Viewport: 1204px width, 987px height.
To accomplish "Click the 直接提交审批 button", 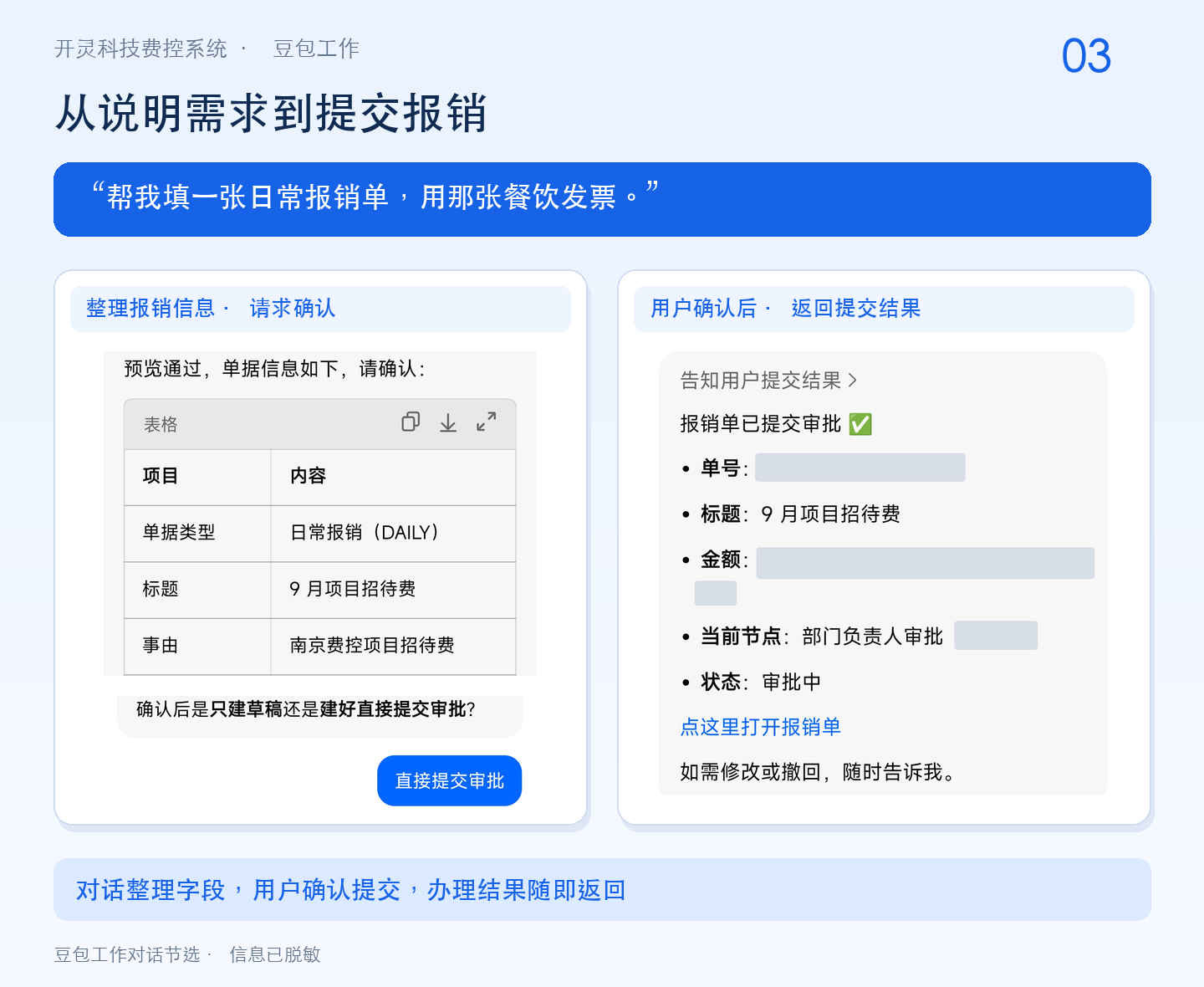I will click(x=450, y=780).
